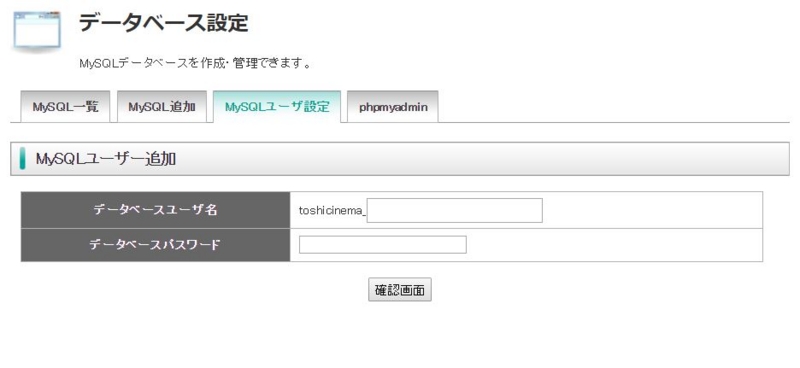800x368 pixels.
Task: Click the toshicinema_ prefix text
Action: [x=333, y=211]
